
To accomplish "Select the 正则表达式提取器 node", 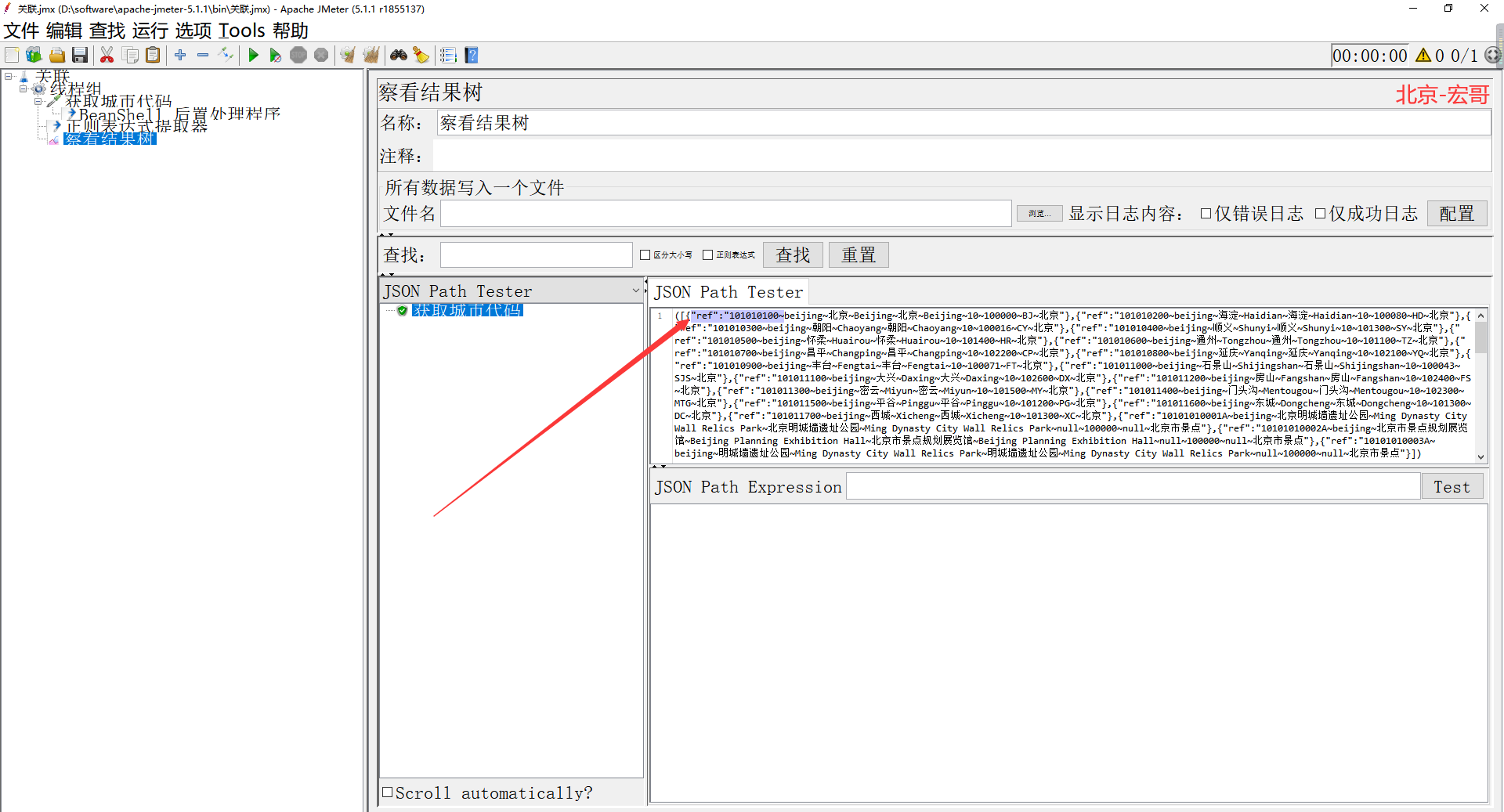I will pos(136,126).
